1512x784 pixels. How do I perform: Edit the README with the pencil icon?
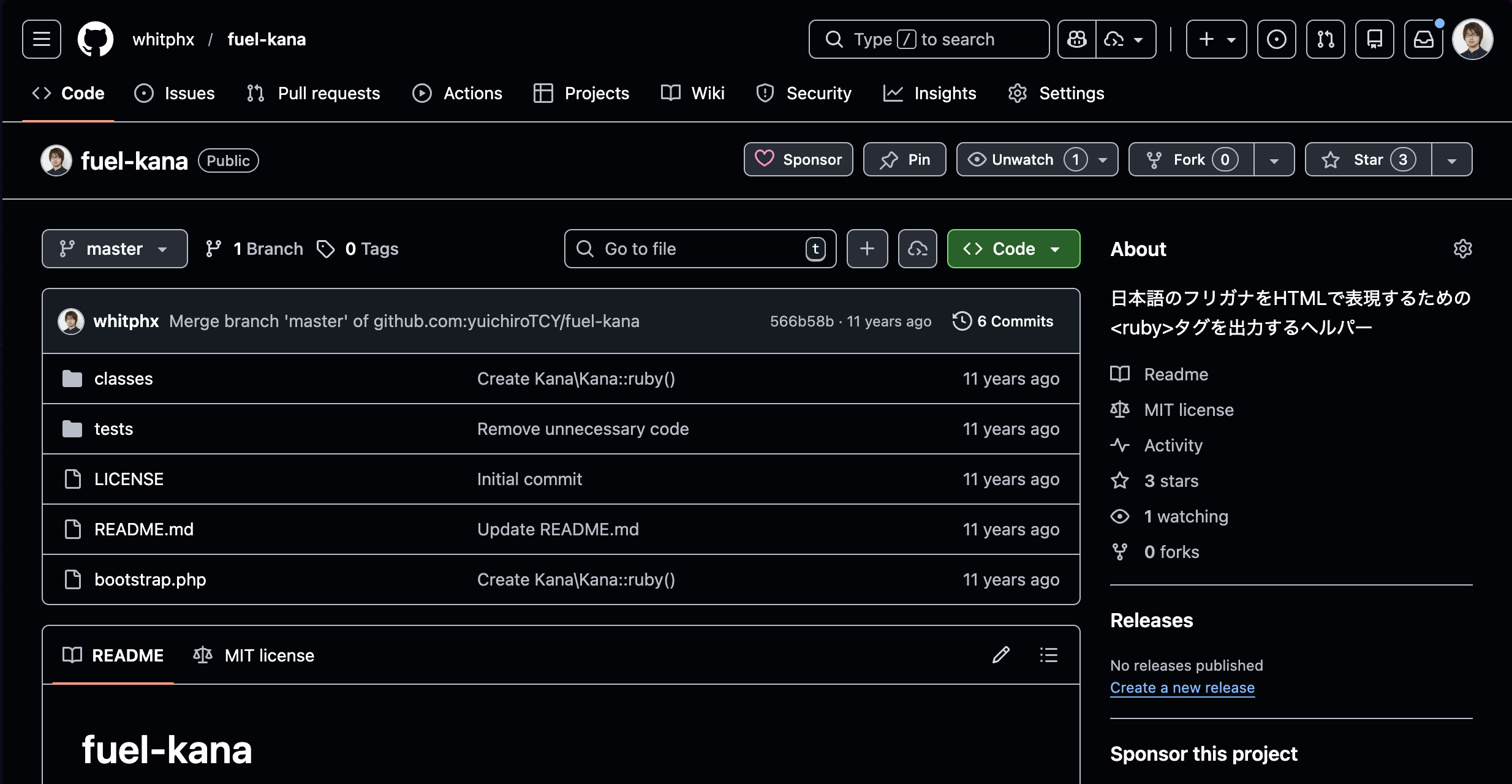(x=1001, y=655)
